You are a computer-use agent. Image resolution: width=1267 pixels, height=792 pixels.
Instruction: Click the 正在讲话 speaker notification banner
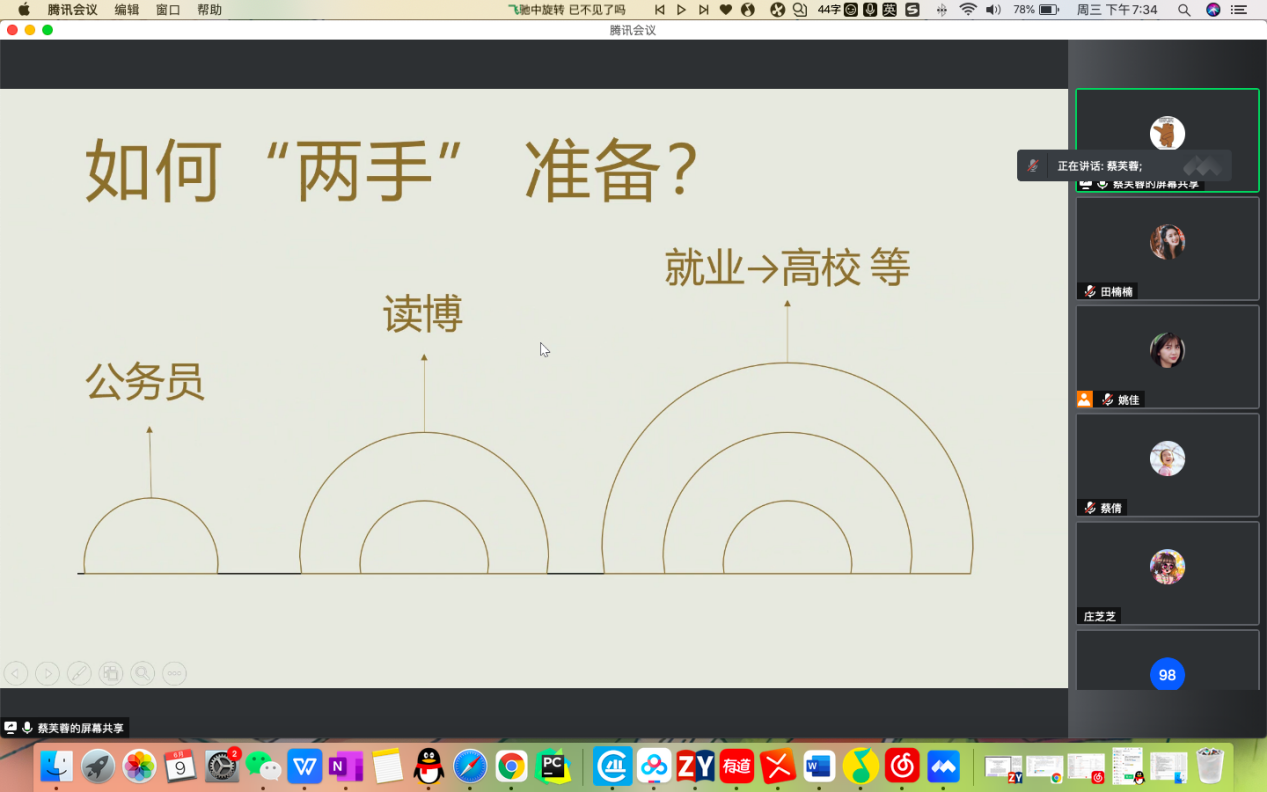click(1124, 166)
